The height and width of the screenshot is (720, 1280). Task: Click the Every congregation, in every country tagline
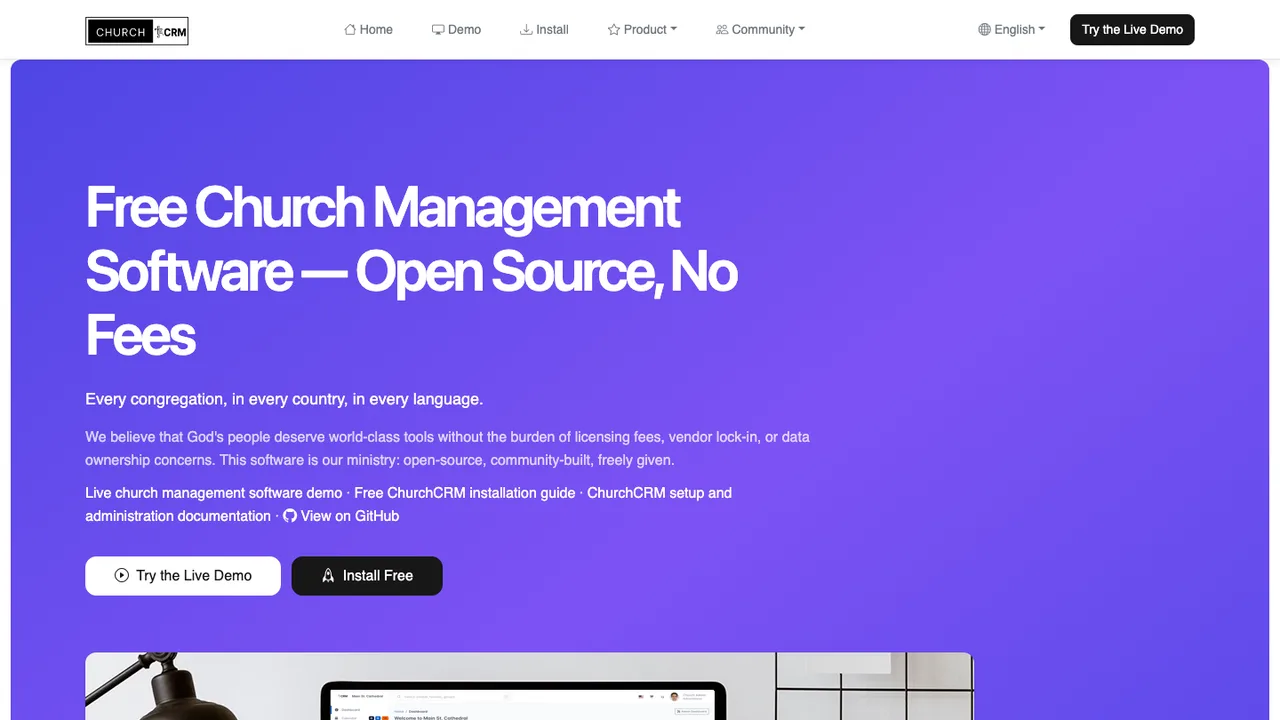point(284,399)
